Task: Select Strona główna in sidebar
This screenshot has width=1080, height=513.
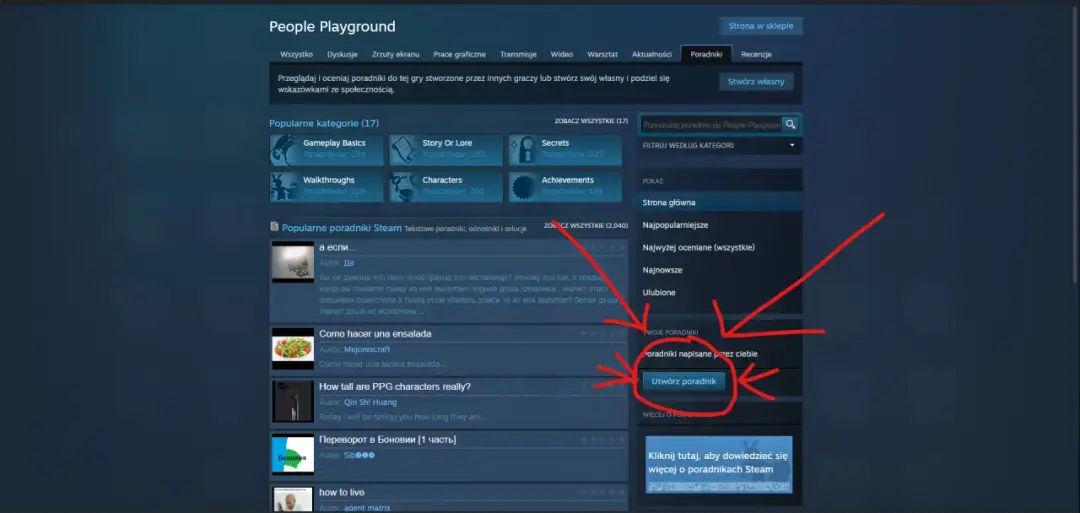Action: click(719, 202)
